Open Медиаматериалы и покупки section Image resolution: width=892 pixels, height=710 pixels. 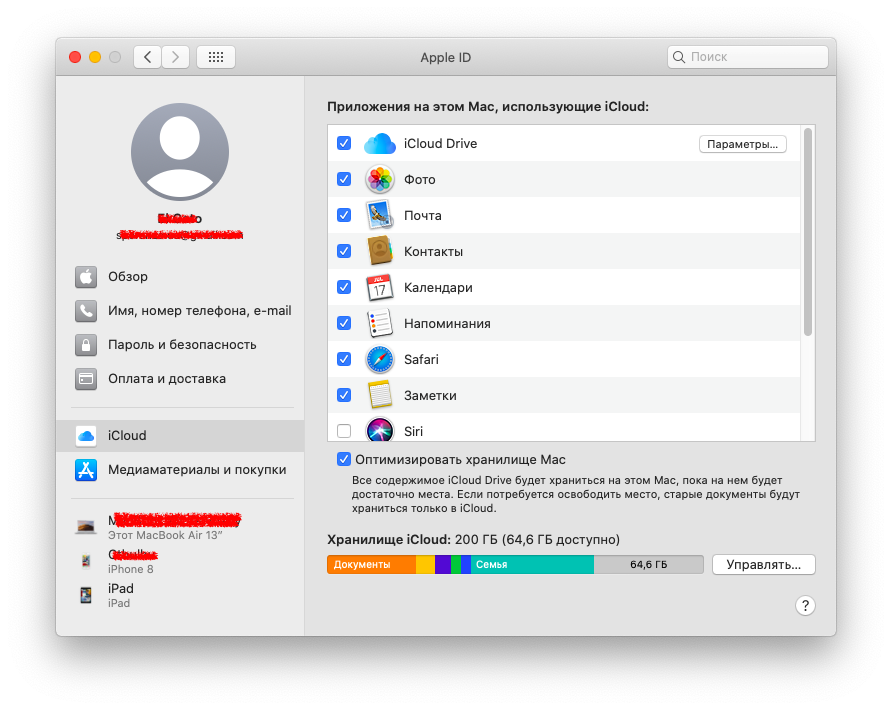point(180,470)
